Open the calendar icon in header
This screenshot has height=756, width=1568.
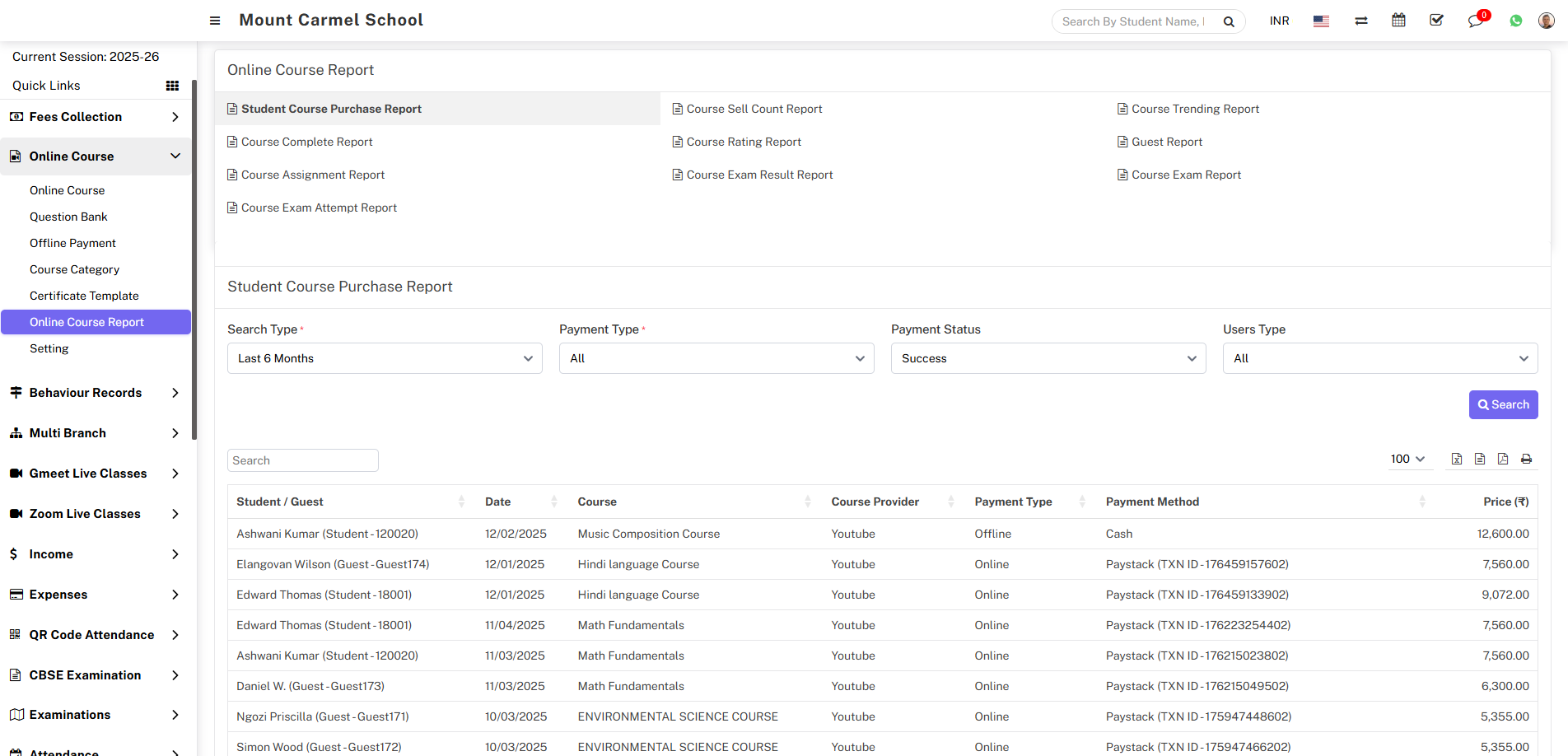pyautogui.click(x=1398, y=21)
